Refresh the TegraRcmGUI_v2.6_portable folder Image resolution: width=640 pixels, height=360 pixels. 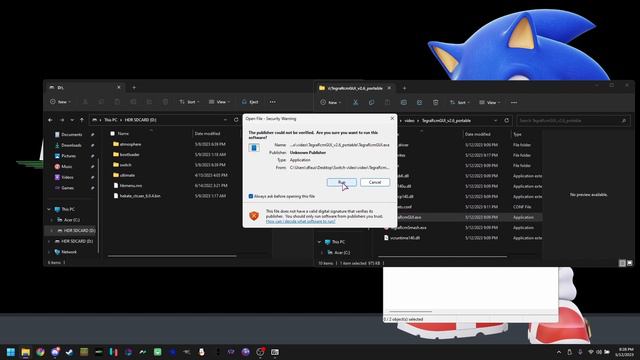tap(507, 120)
